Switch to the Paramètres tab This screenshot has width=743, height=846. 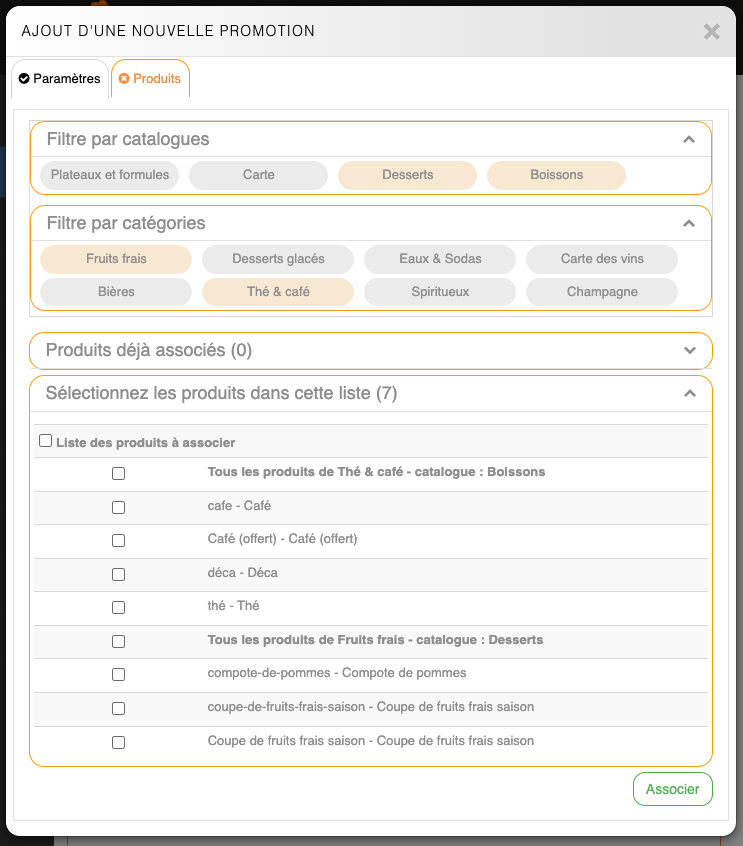(60, 78)
